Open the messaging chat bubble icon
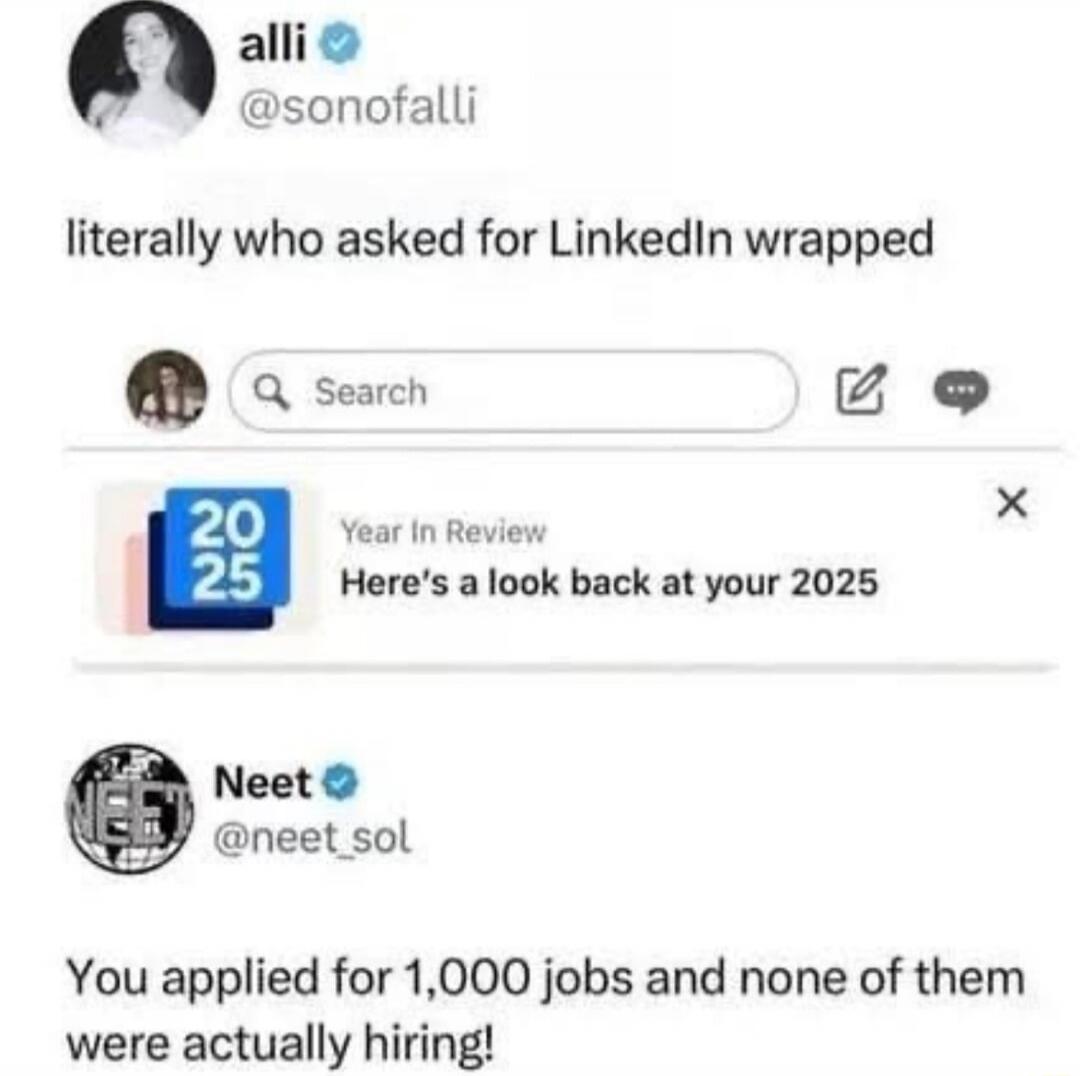 point(962,393)
